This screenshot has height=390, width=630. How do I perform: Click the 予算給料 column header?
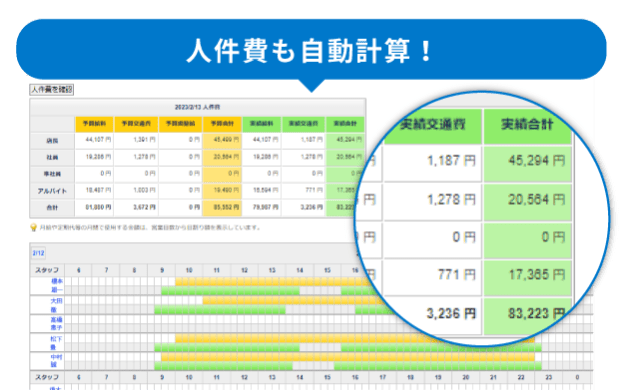94,124
